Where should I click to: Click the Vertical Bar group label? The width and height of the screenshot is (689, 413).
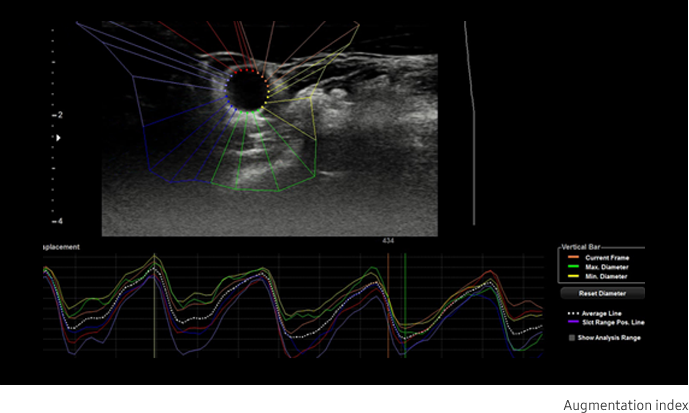point(580,247)
